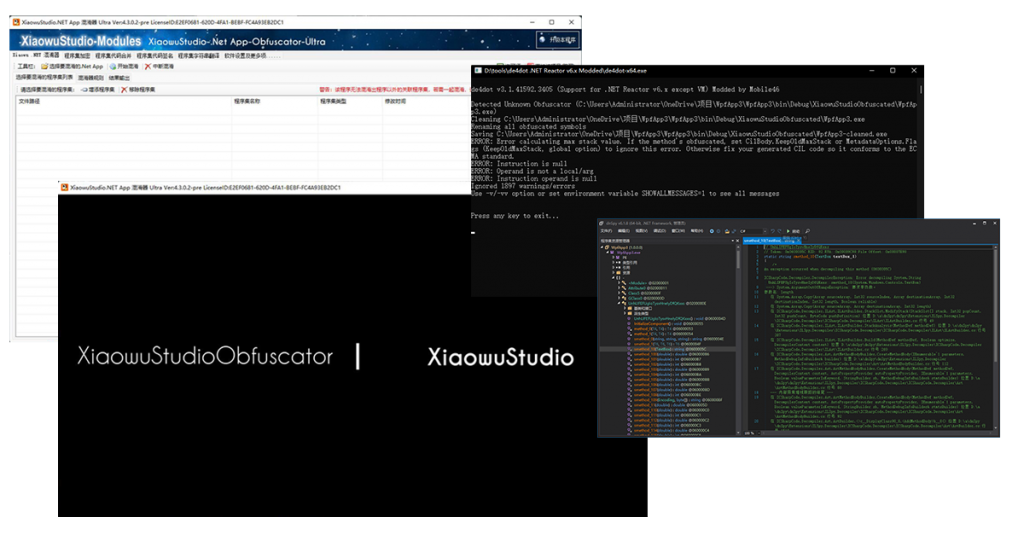Switch to the 程序集代码合并 tab
The height and width of the screenshot is (546, 1024).
pyautogui.click(x=114, y=56)
